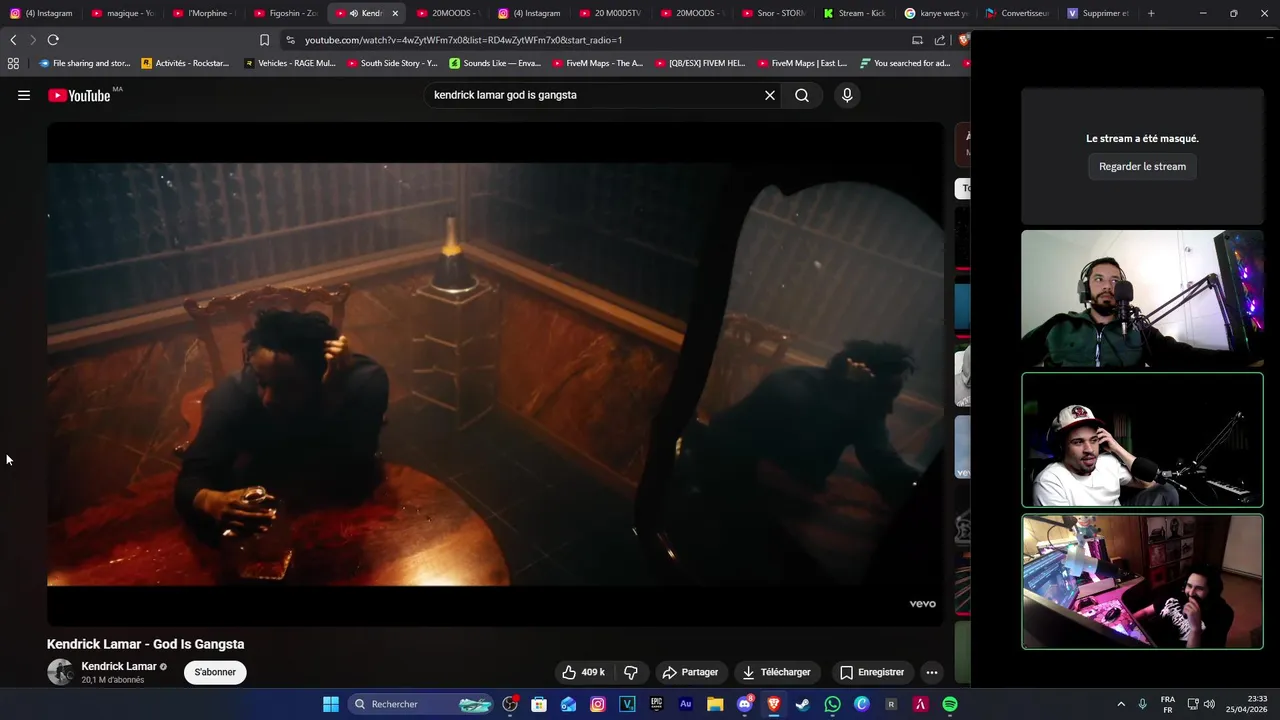Close the active Kendrick tab

[395, 13]
